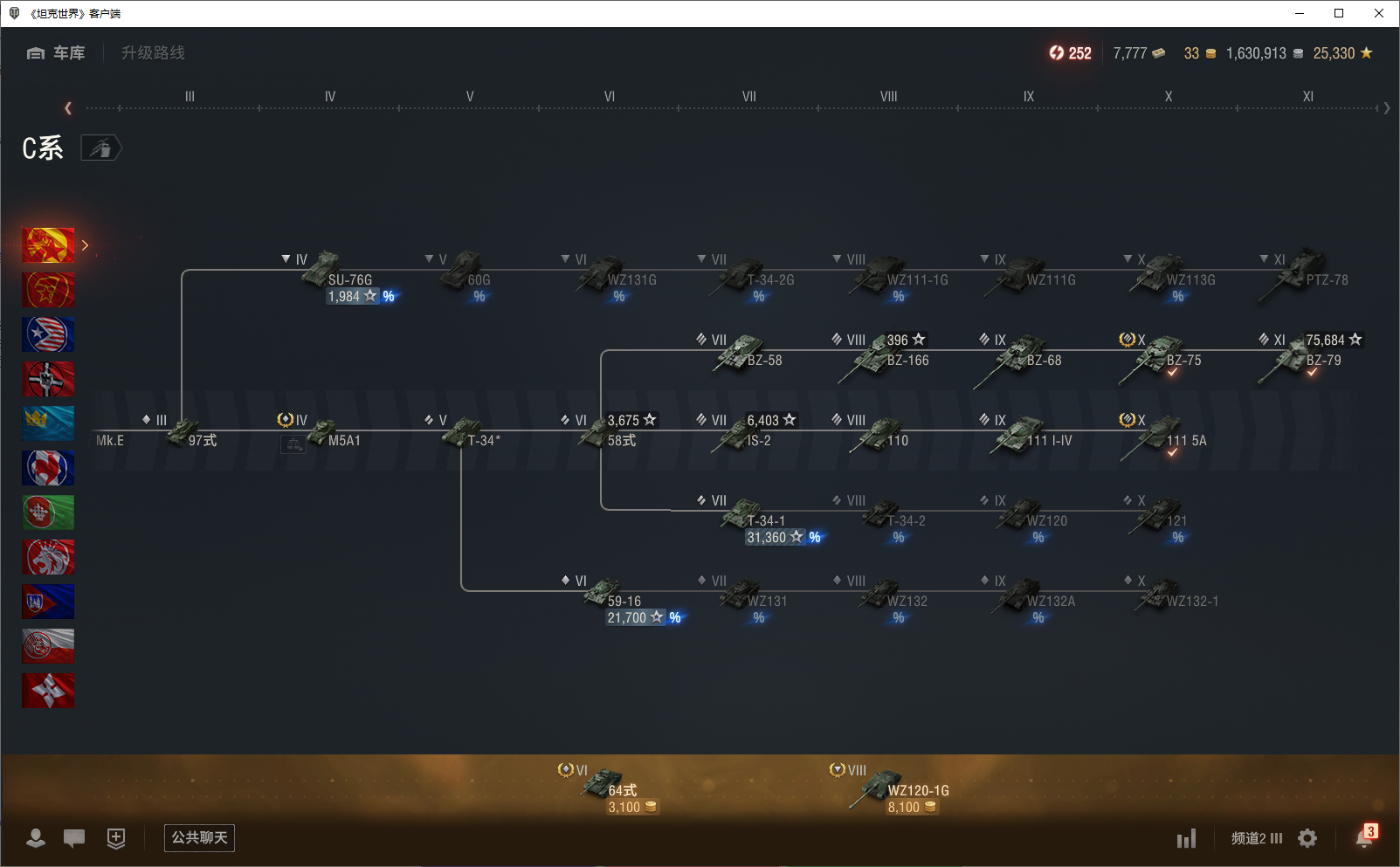This screenshot has width=1400, height=867.
Task: Open the notification bell with badge 3
Action: (x=1366, y=836)
